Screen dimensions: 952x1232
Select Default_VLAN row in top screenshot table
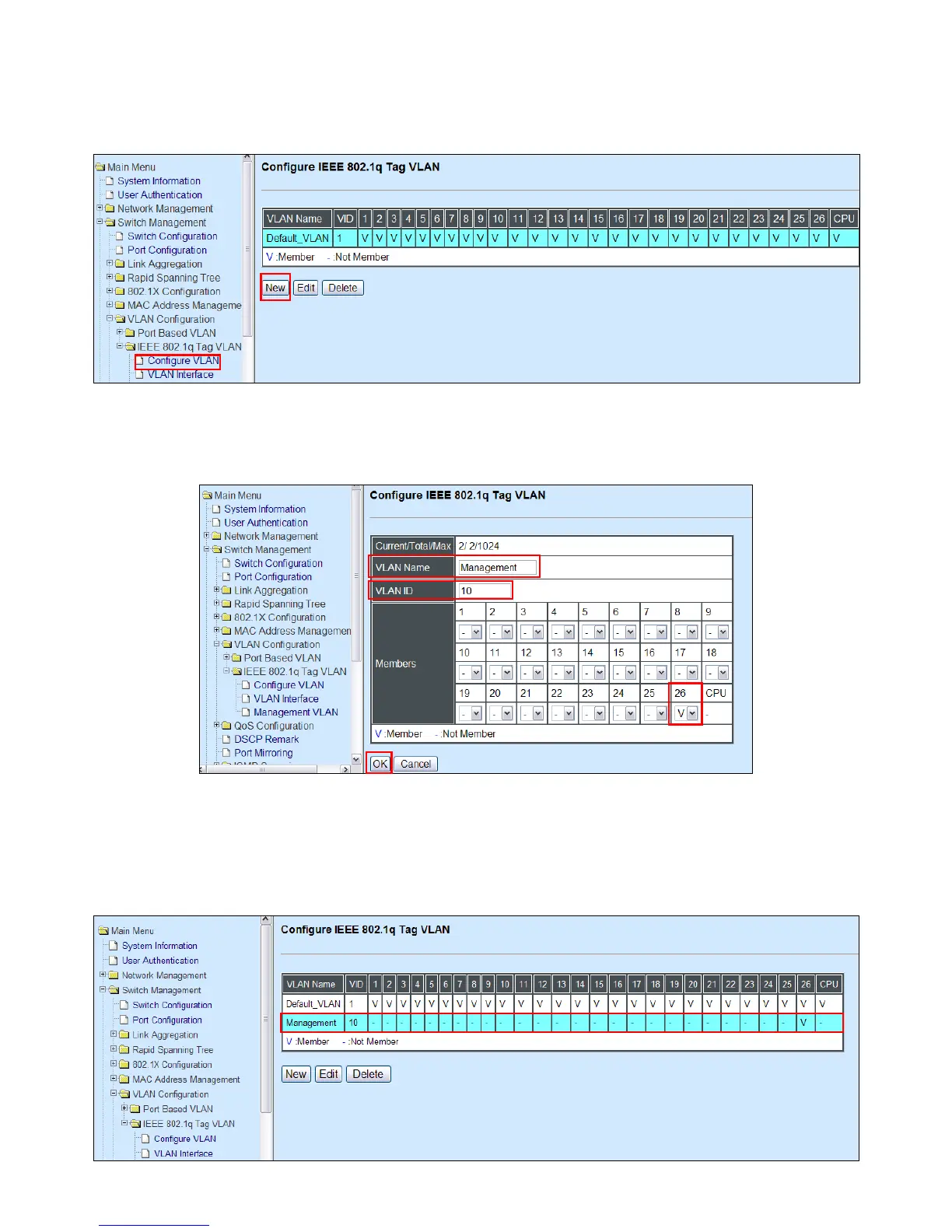(561, 238)
